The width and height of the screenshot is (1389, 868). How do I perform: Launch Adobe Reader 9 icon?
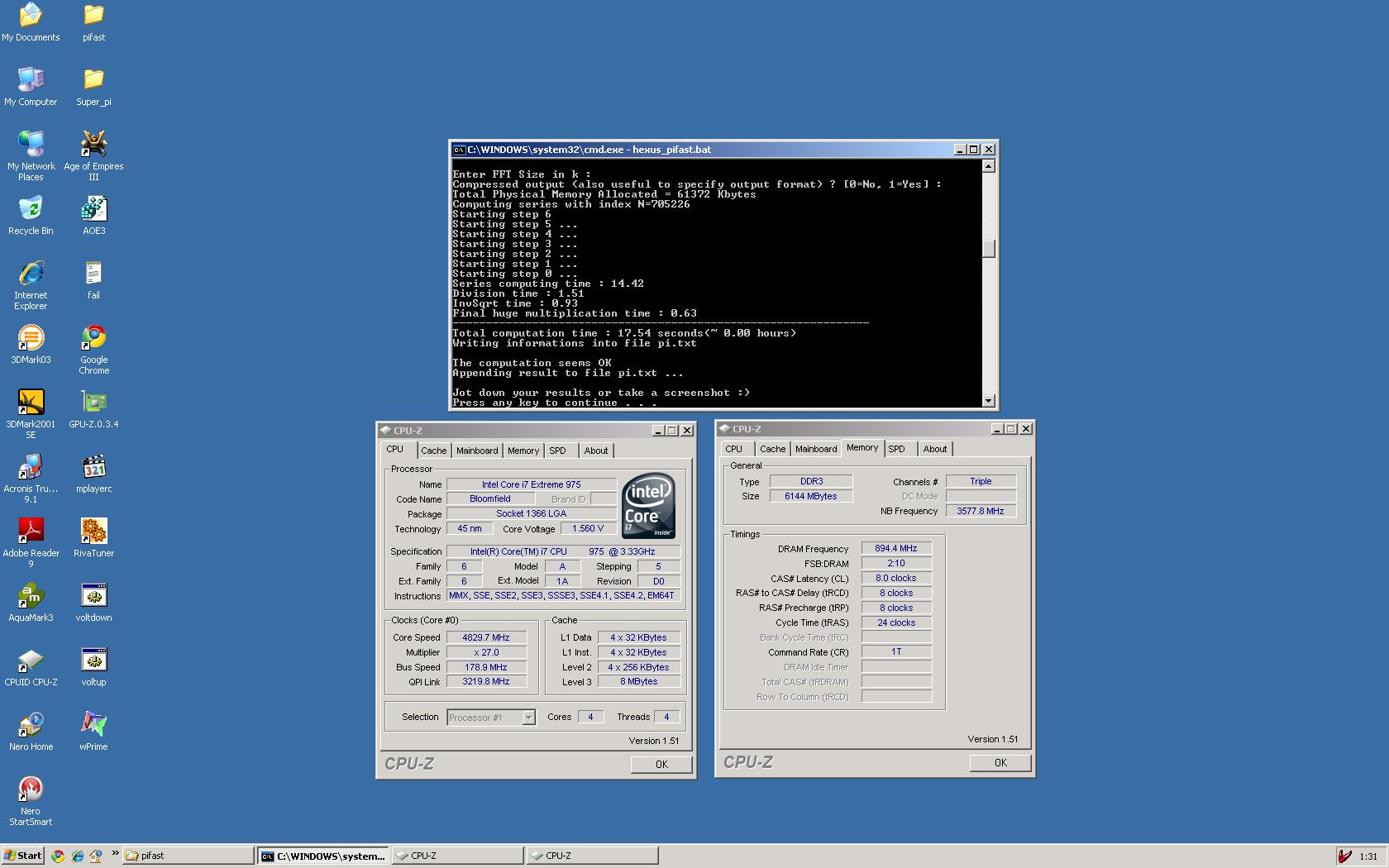point(31,542)
